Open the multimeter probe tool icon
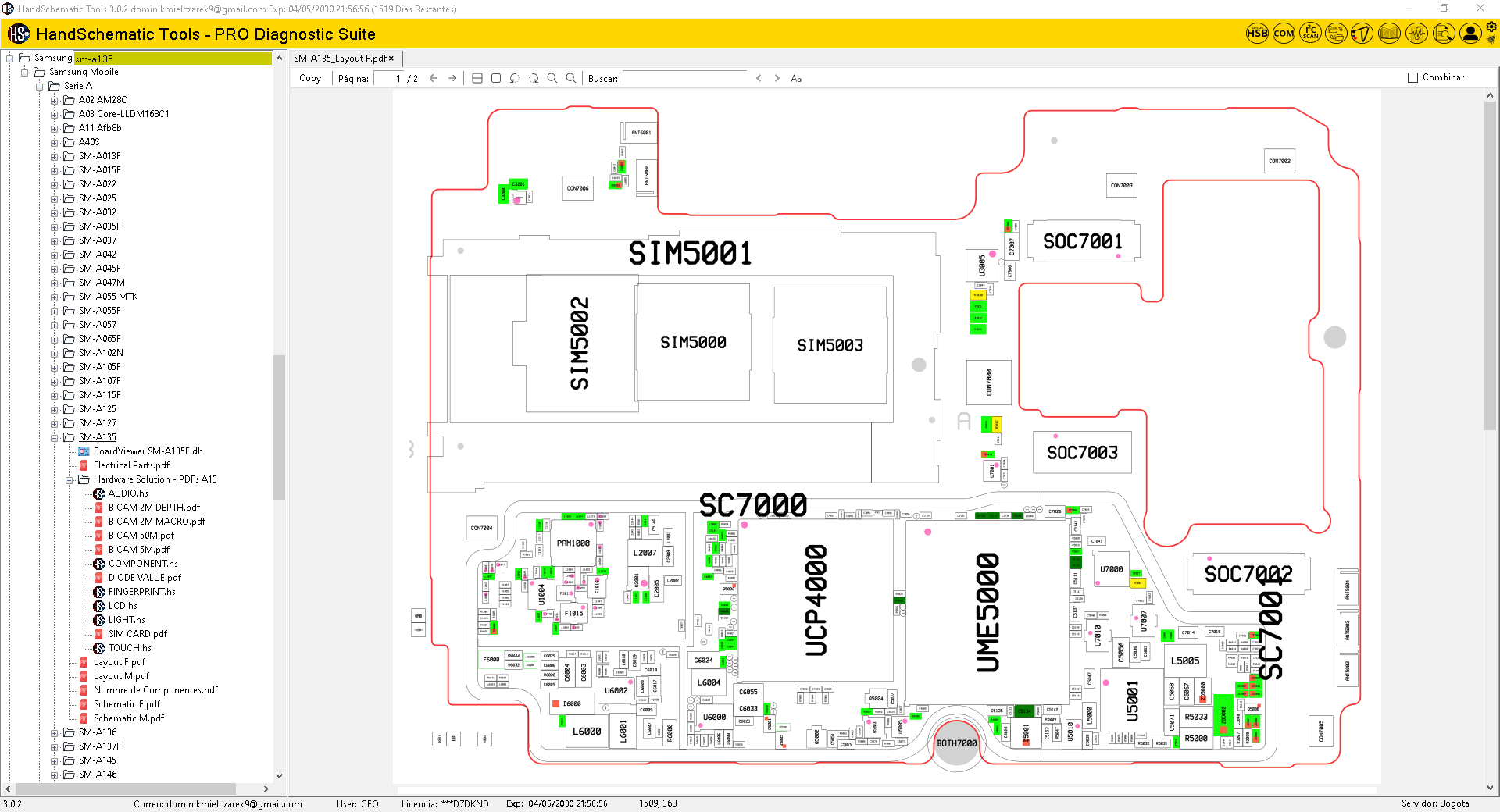Viewport: 1500px width, 812px height. click(1362, 34)
